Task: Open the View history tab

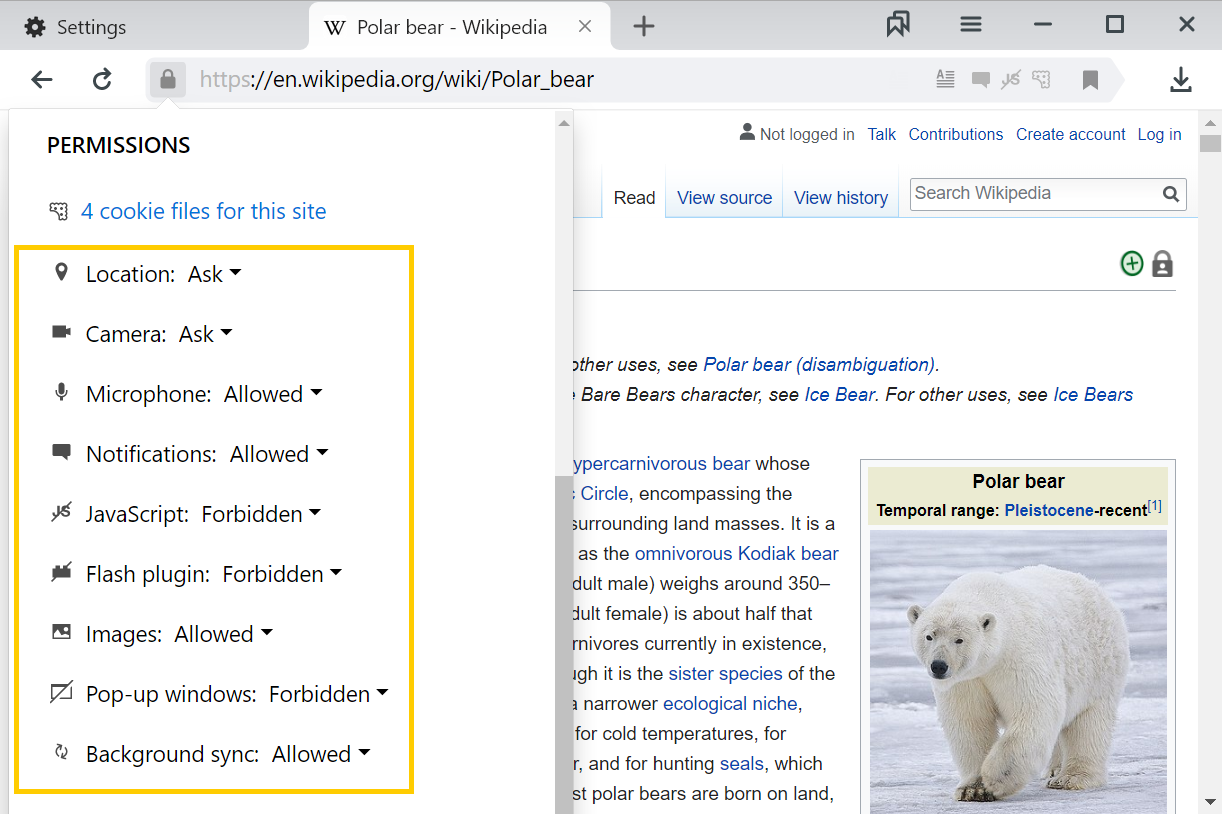Action: click(x=841, y=198)
